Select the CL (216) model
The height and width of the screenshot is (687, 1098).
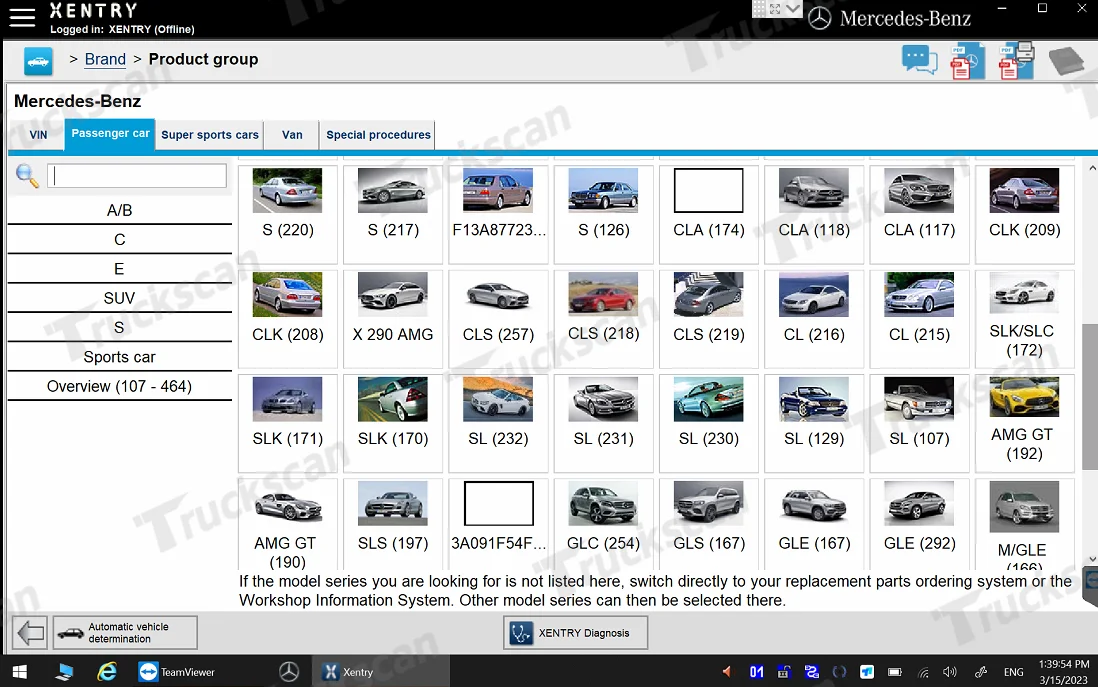(x=814, y=319)
